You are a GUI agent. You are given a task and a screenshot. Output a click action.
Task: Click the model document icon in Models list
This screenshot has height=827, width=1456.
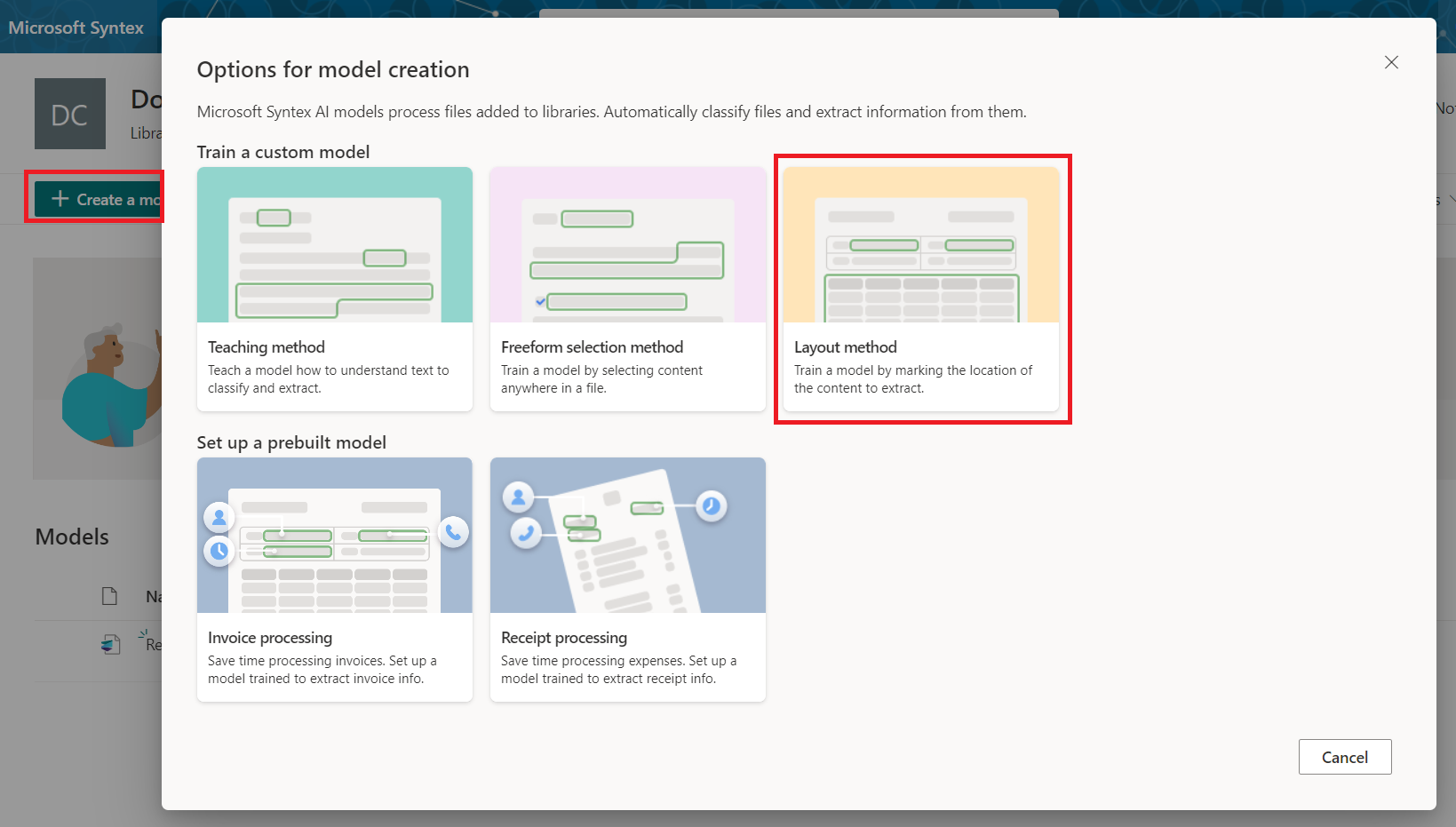tap(110, 644)
